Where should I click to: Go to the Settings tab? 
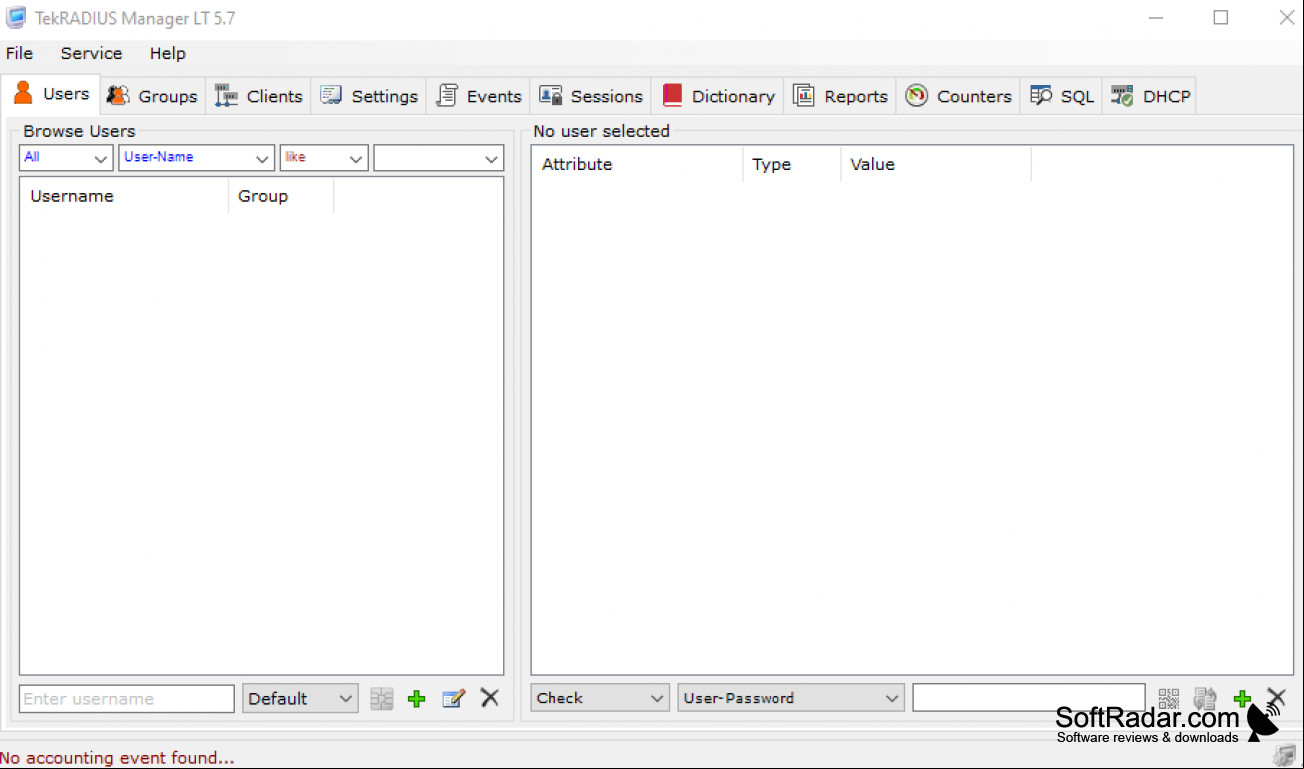tap(369, 96)
